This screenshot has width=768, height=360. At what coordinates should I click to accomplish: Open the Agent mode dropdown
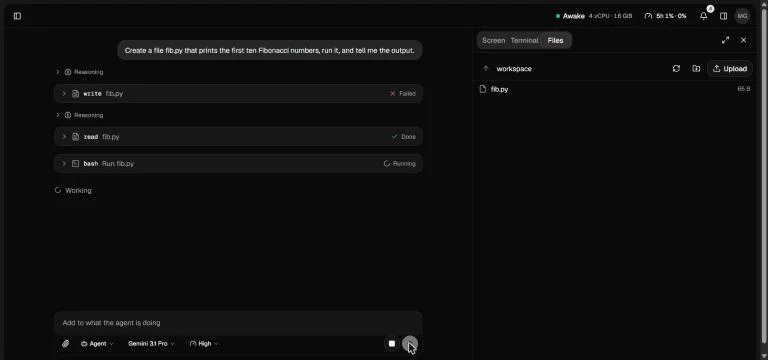tap(97, 344)
